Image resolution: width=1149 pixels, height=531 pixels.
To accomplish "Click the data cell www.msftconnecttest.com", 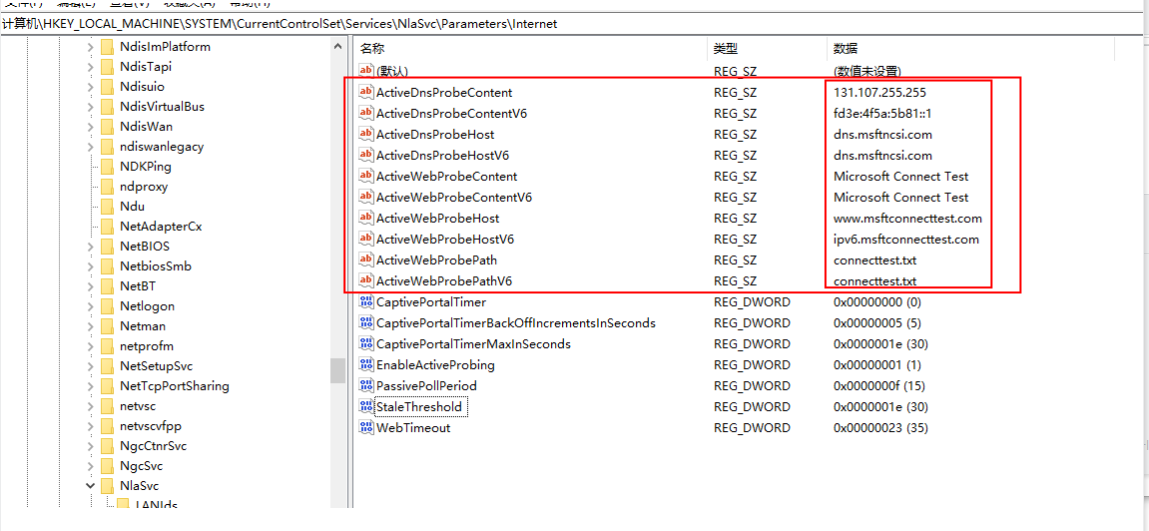I will click(x=908, y=218).
